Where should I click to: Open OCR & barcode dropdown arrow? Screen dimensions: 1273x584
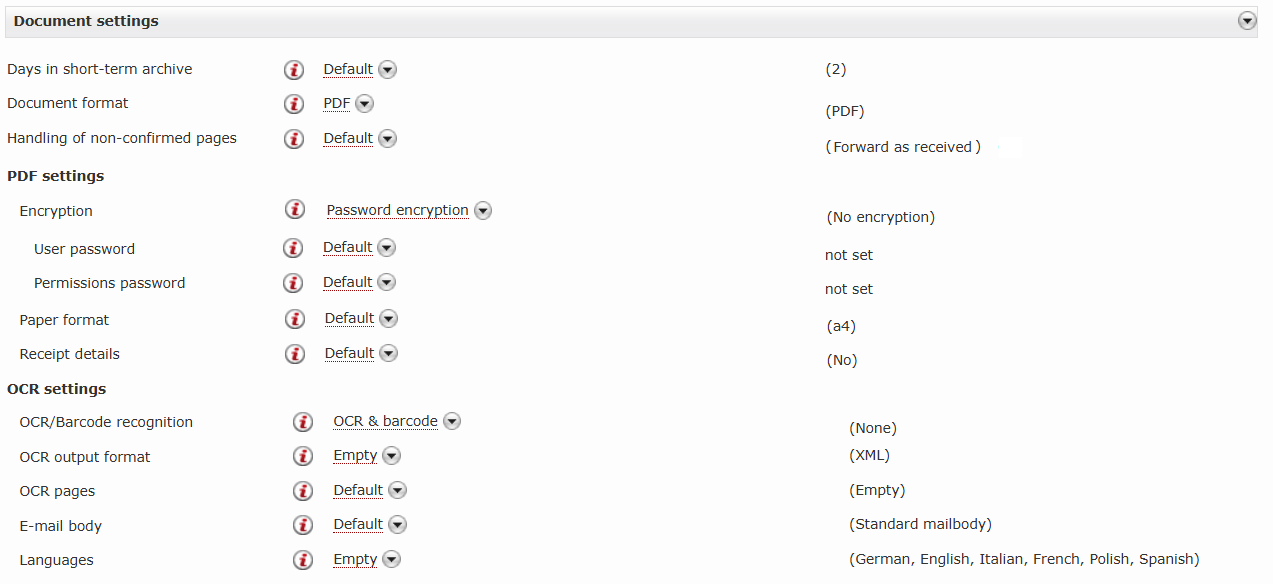pyautogui.click(x=452, y=422)
